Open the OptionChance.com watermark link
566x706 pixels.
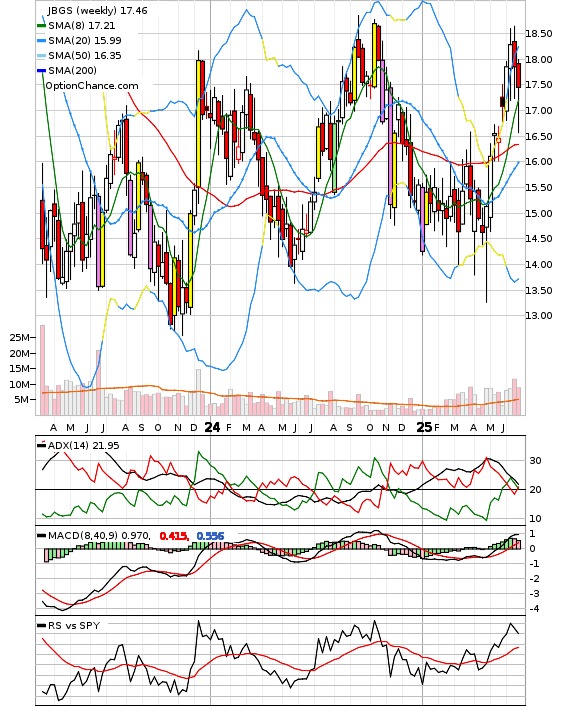[x=91, y=86]
